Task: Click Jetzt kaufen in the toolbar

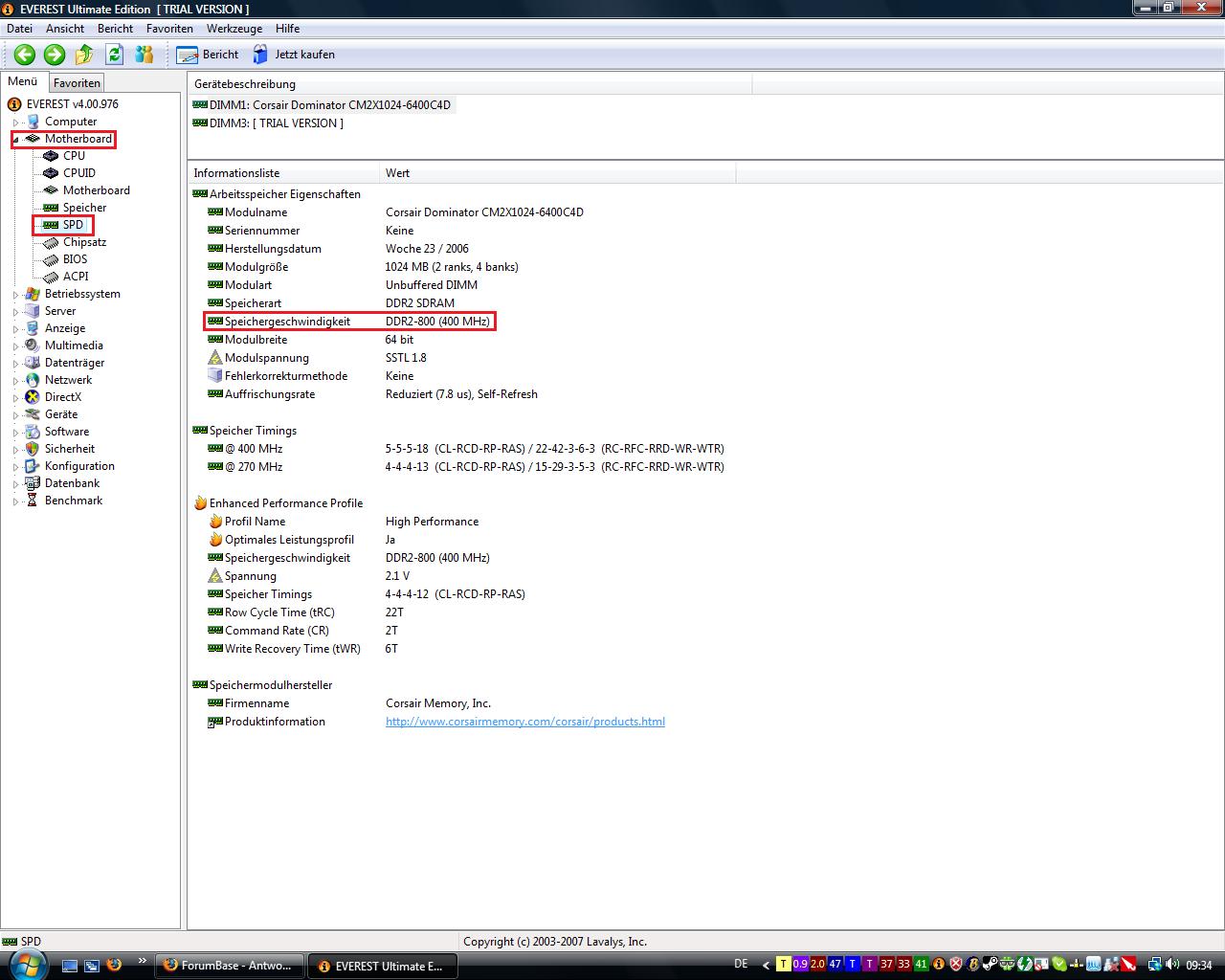Action: pos(294,55)
